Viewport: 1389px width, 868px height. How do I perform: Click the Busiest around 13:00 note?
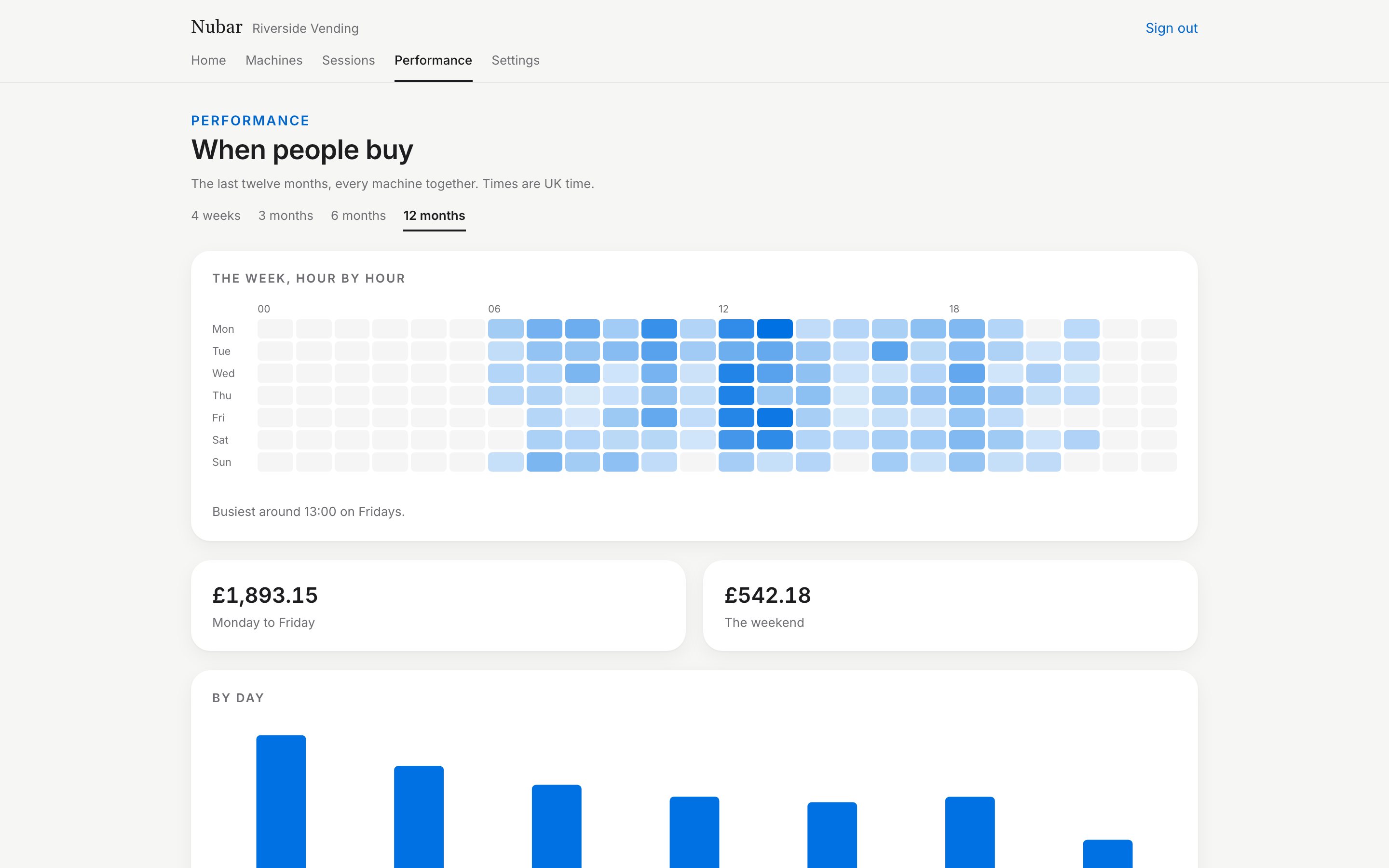[x=308, y=512]
